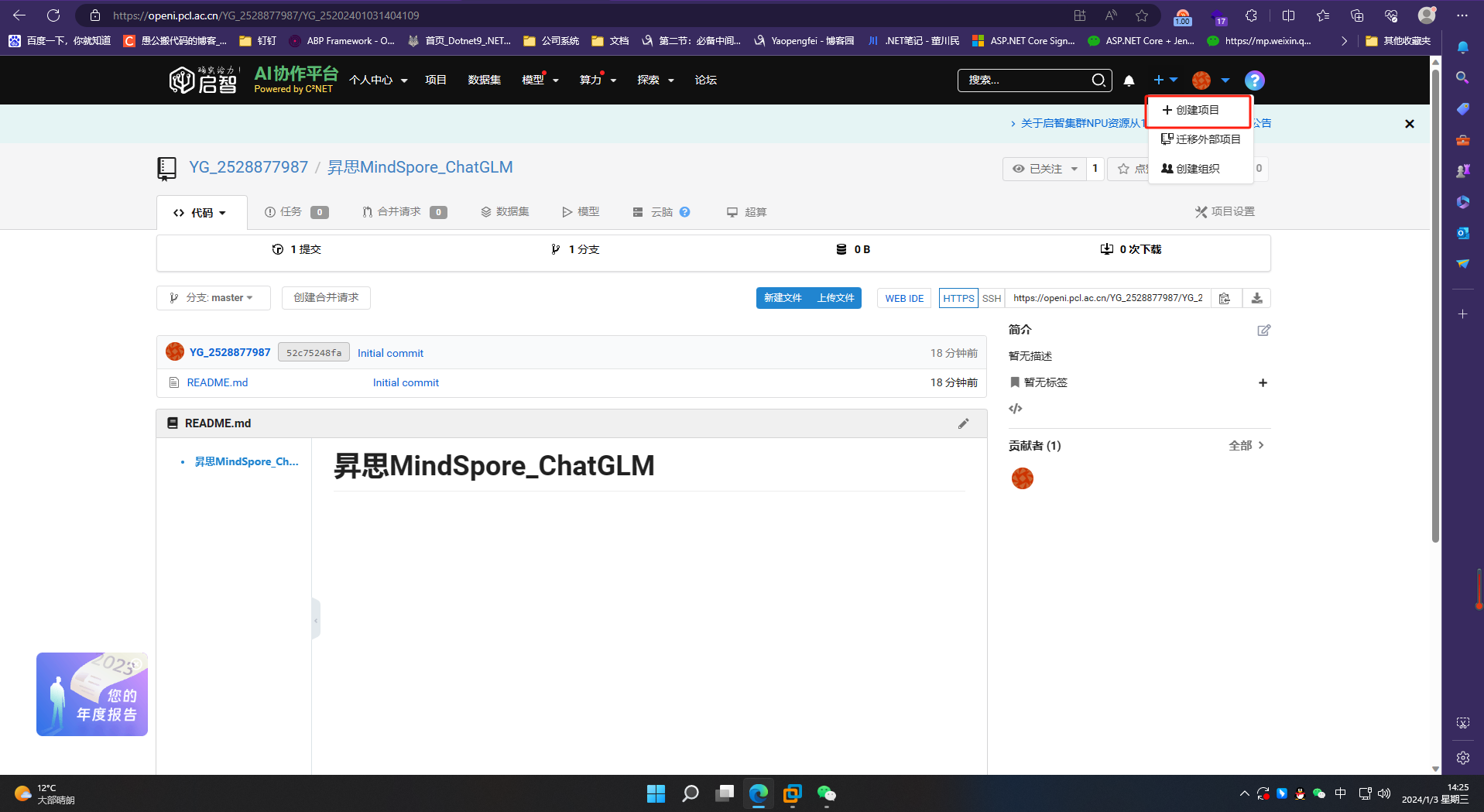
Task: Click the 启智 logo in header
Action: point(203,80)
